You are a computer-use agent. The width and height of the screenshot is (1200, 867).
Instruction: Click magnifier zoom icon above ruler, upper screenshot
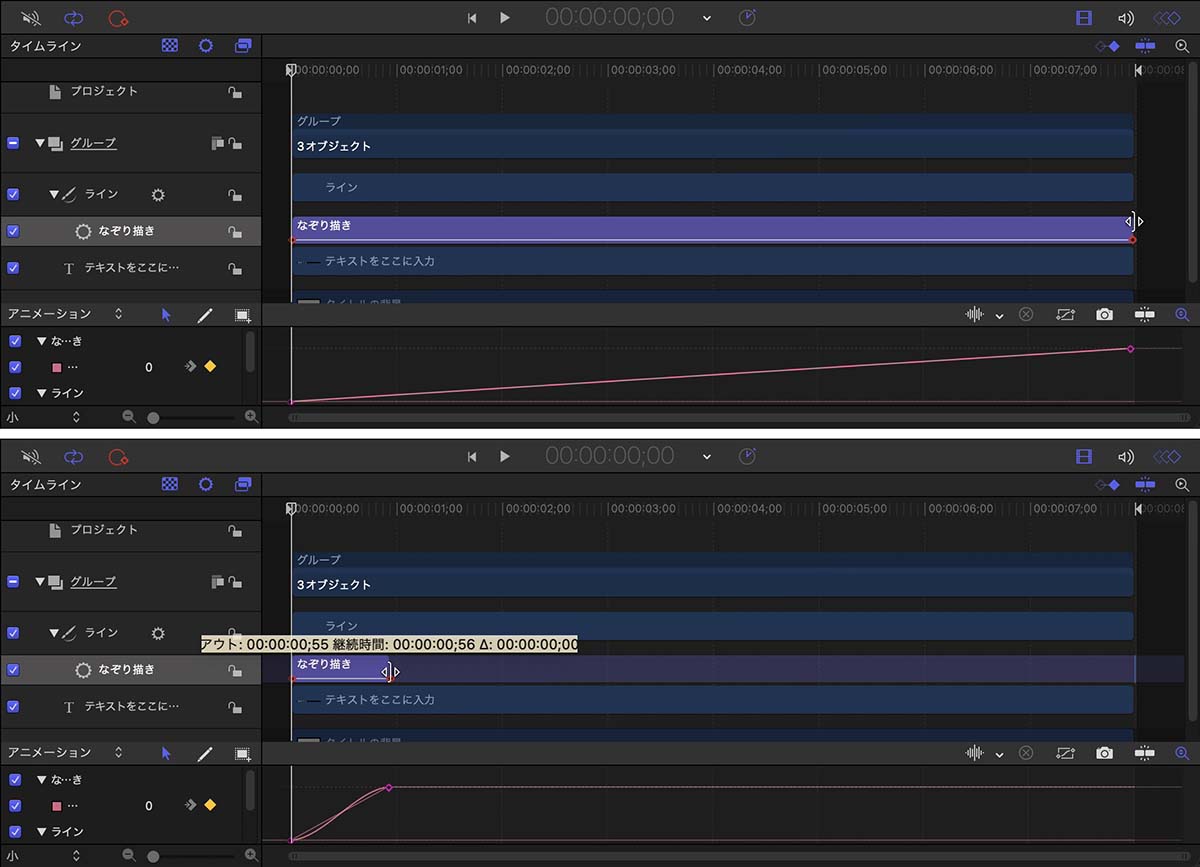(x=1182, y=46)
